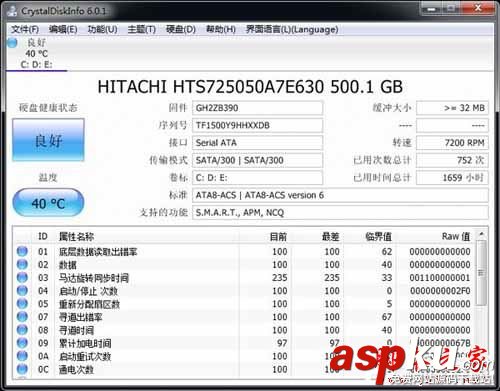
Task: Click the blue disk status orb at top
Action: point(13,43)
